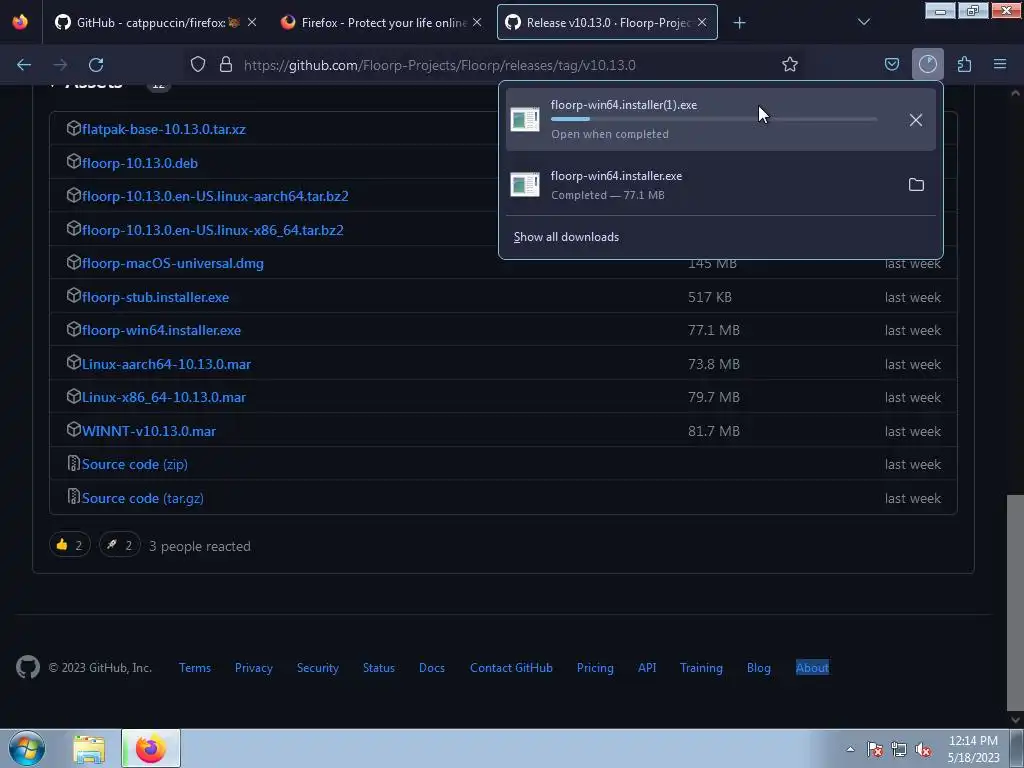Open the Windows Start menu
Viewport: 1024px width, 768px height.
pos(27,748)
